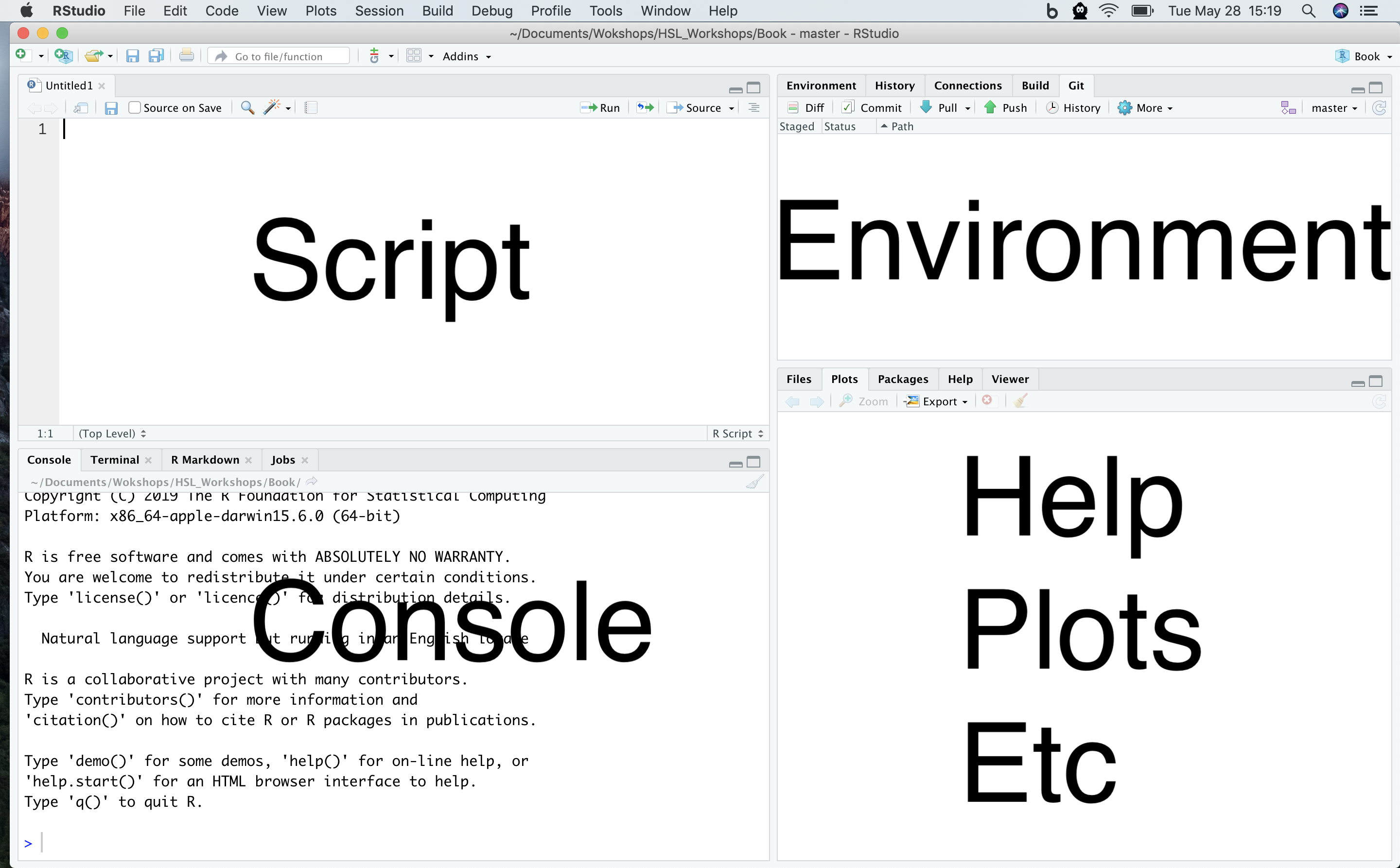This screenshot has height=868, width=1400.
Task: Click the Save all open documents icon
Action: tap(156, 56)
